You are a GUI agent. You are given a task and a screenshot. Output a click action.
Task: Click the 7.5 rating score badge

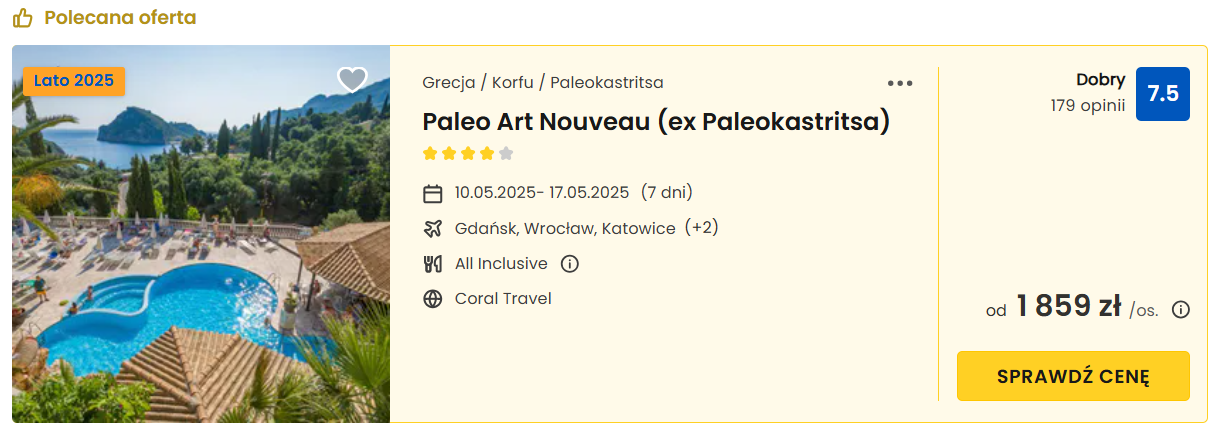(1163, 94)
